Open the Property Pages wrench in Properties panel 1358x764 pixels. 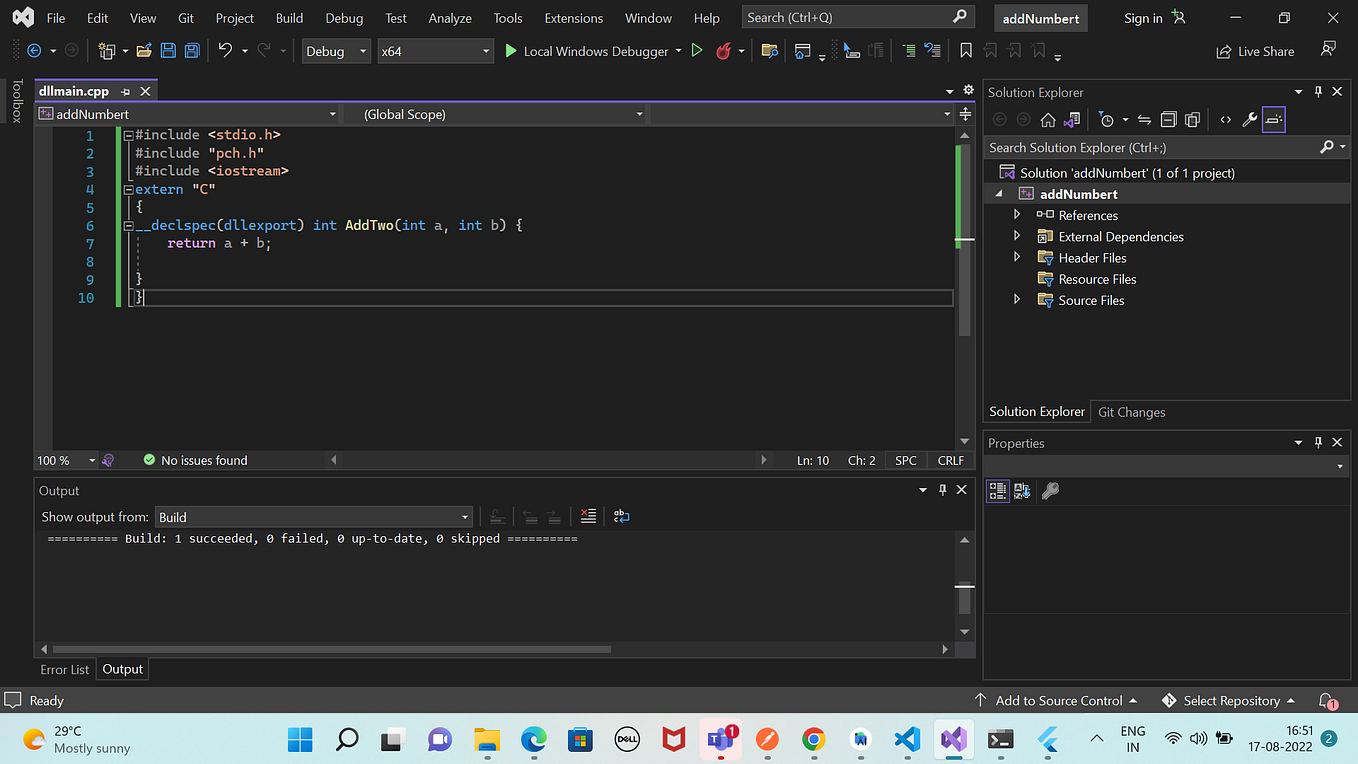coord(1050,491)
